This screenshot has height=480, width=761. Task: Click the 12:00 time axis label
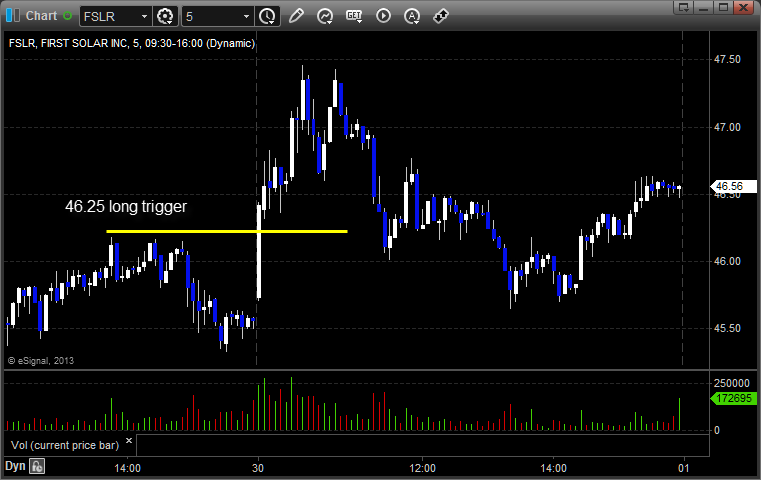pyautogui.click(x=422, y=468)
